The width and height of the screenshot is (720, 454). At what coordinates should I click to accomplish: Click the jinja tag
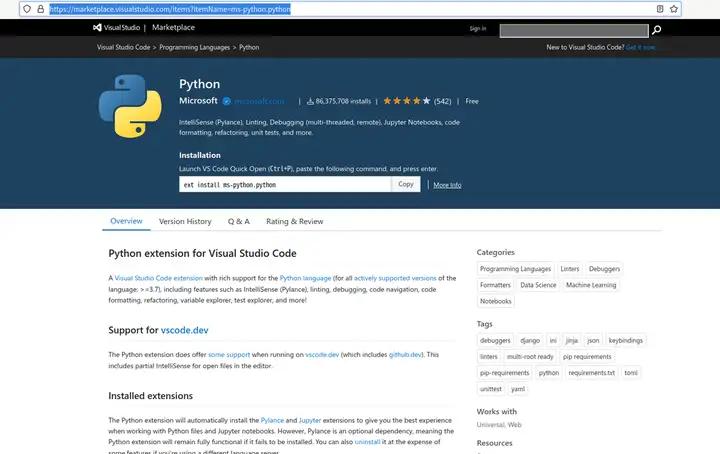[x=571, y=341]
